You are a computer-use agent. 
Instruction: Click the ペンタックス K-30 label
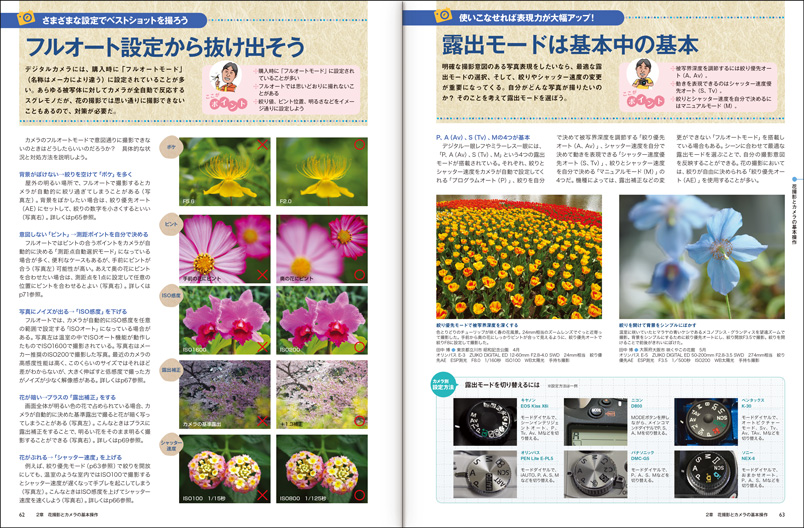[753, 403]
